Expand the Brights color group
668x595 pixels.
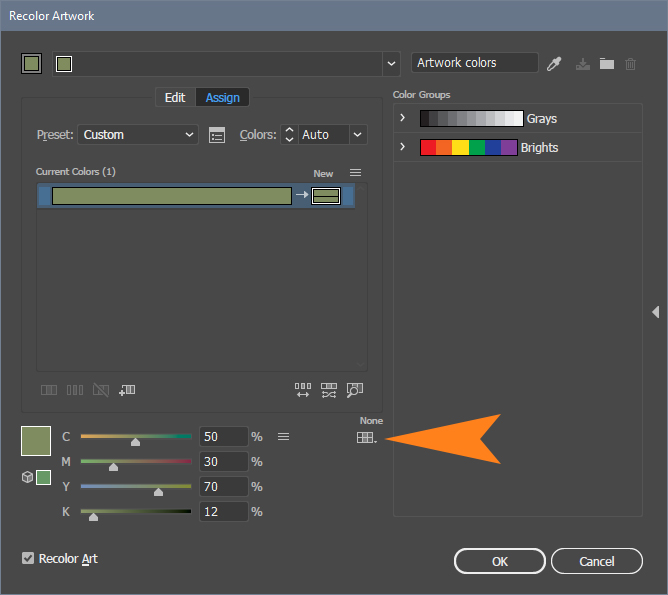click(402, 148)
